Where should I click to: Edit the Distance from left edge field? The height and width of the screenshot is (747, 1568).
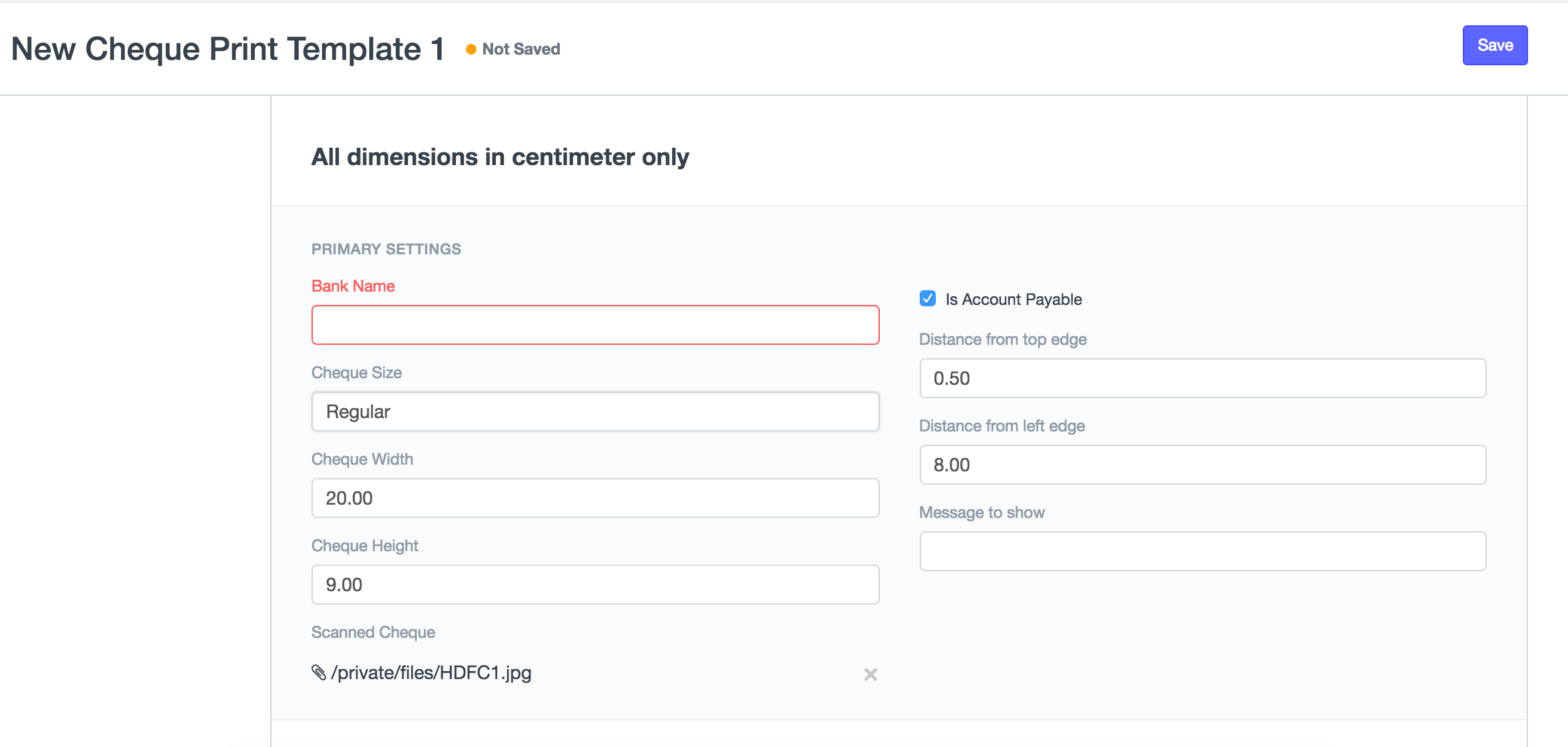pyautogui.click(x=1202, y=465)
